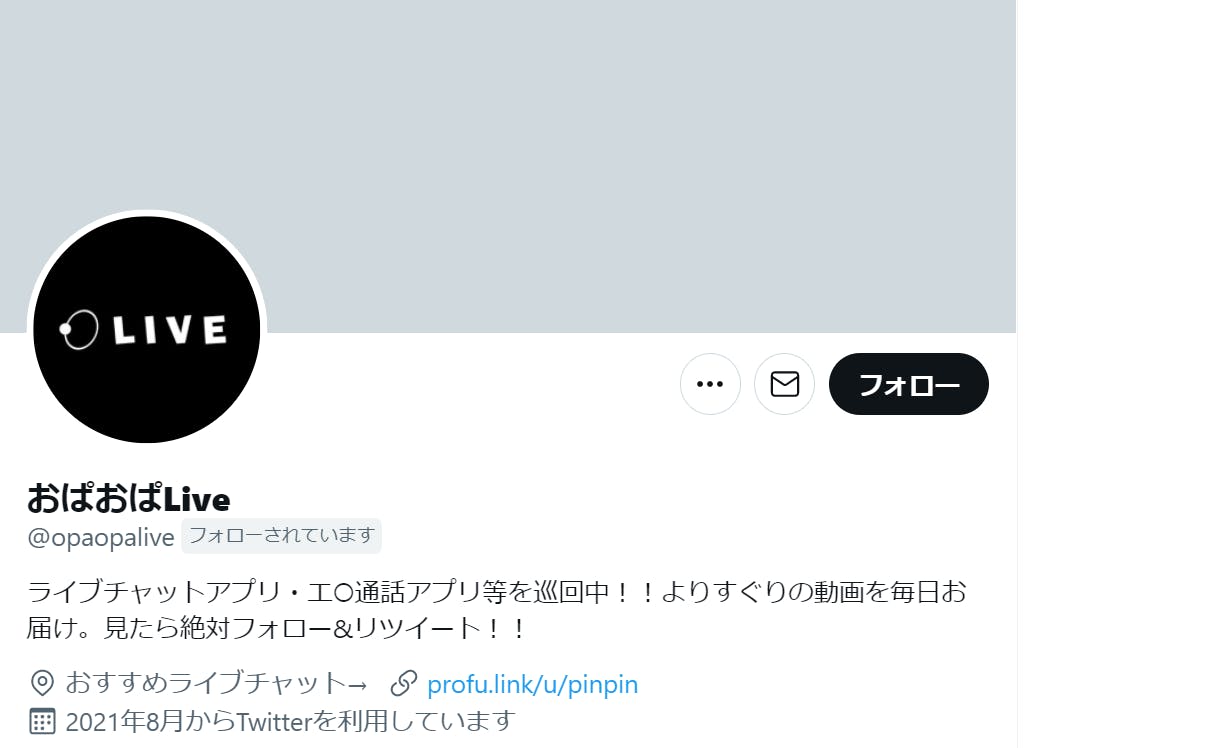Open the profu.link/u/pinpin link
Screen dimensions: 1230x748
pos(532,684)
